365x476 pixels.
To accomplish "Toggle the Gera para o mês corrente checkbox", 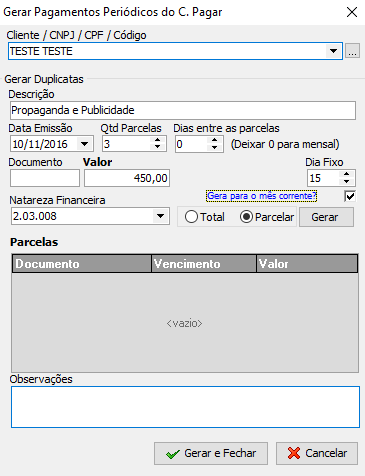I will [350, 196].
